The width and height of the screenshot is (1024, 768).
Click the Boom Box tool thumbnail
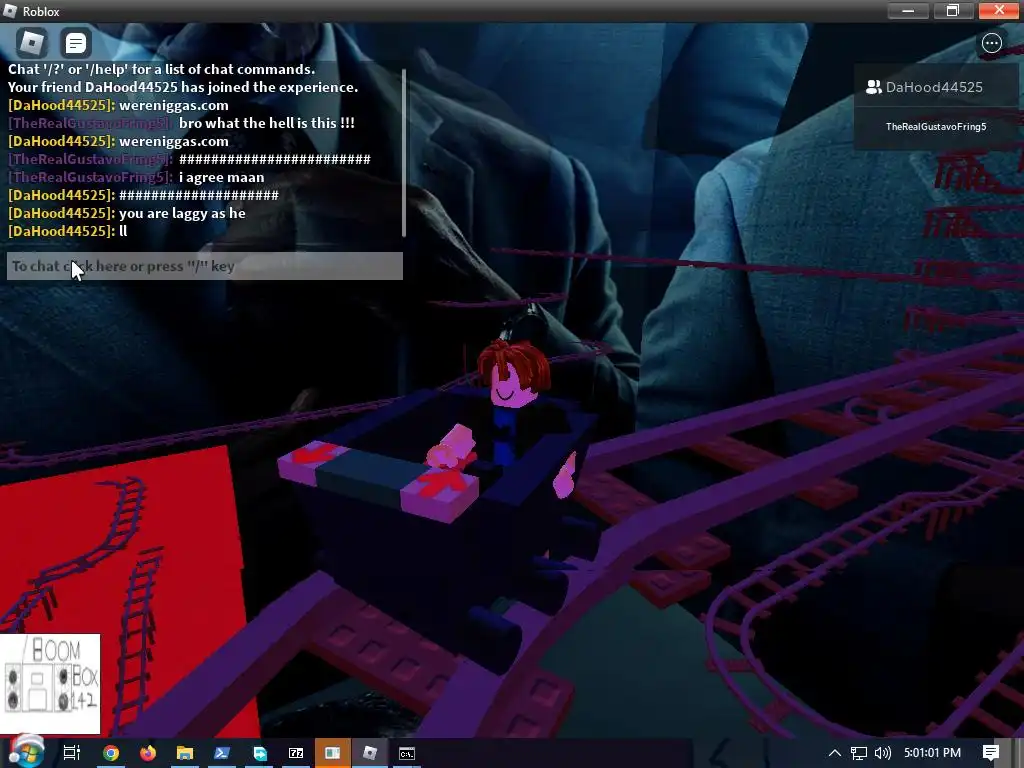[x=50, y=683]
